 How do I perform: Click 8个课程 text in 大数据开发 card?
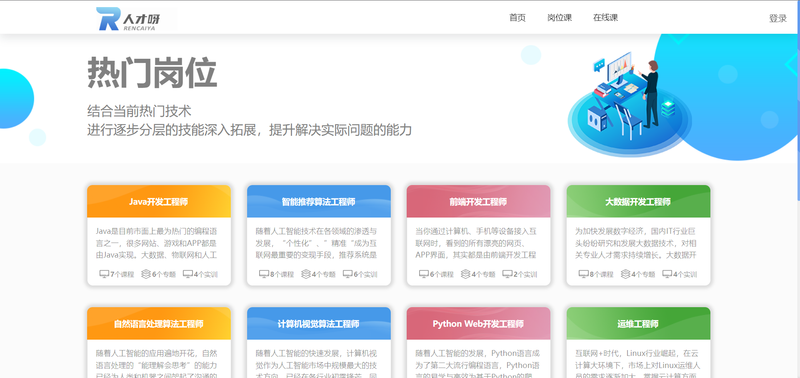(x=602, y=274)
